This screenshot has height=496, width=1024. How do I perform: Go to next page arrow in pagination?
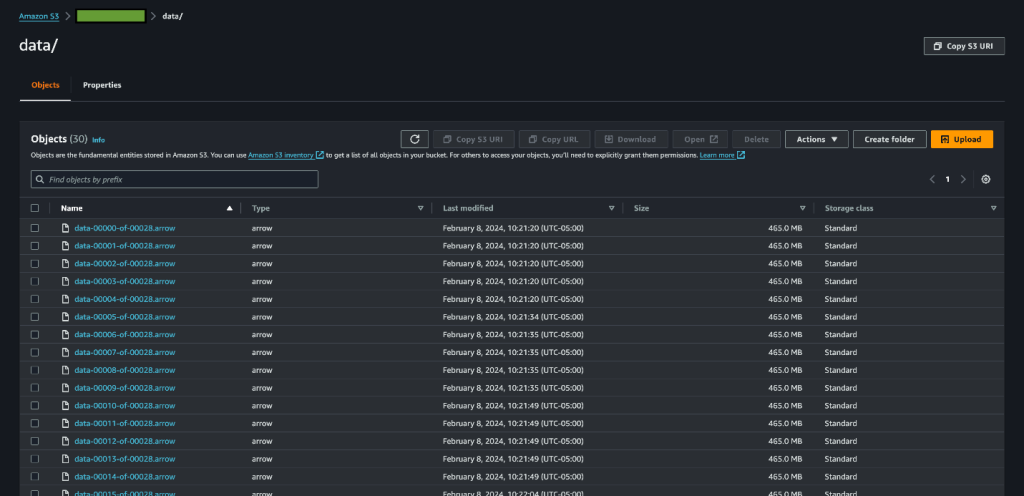point(963,179)
